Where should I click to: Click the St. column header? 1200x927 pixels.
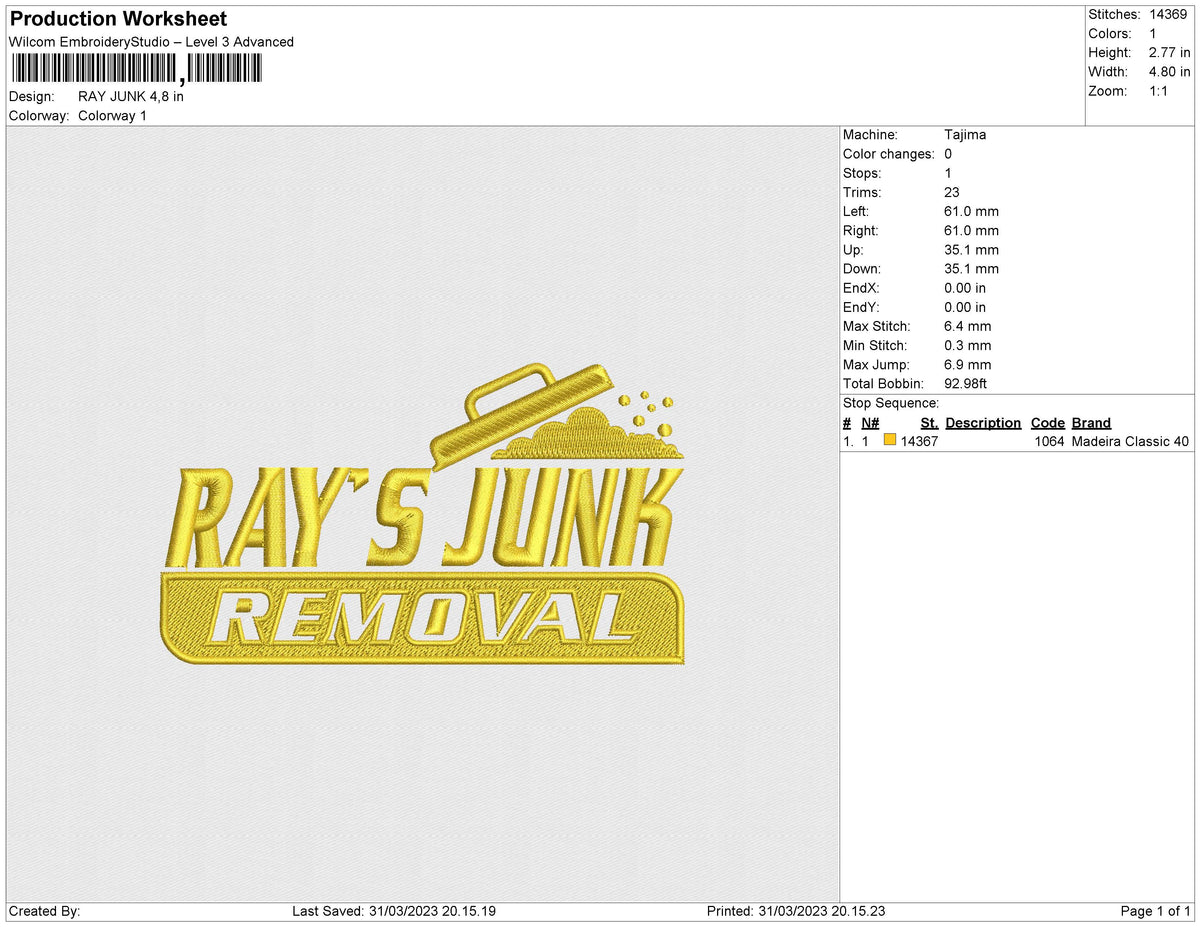[928, 422]
